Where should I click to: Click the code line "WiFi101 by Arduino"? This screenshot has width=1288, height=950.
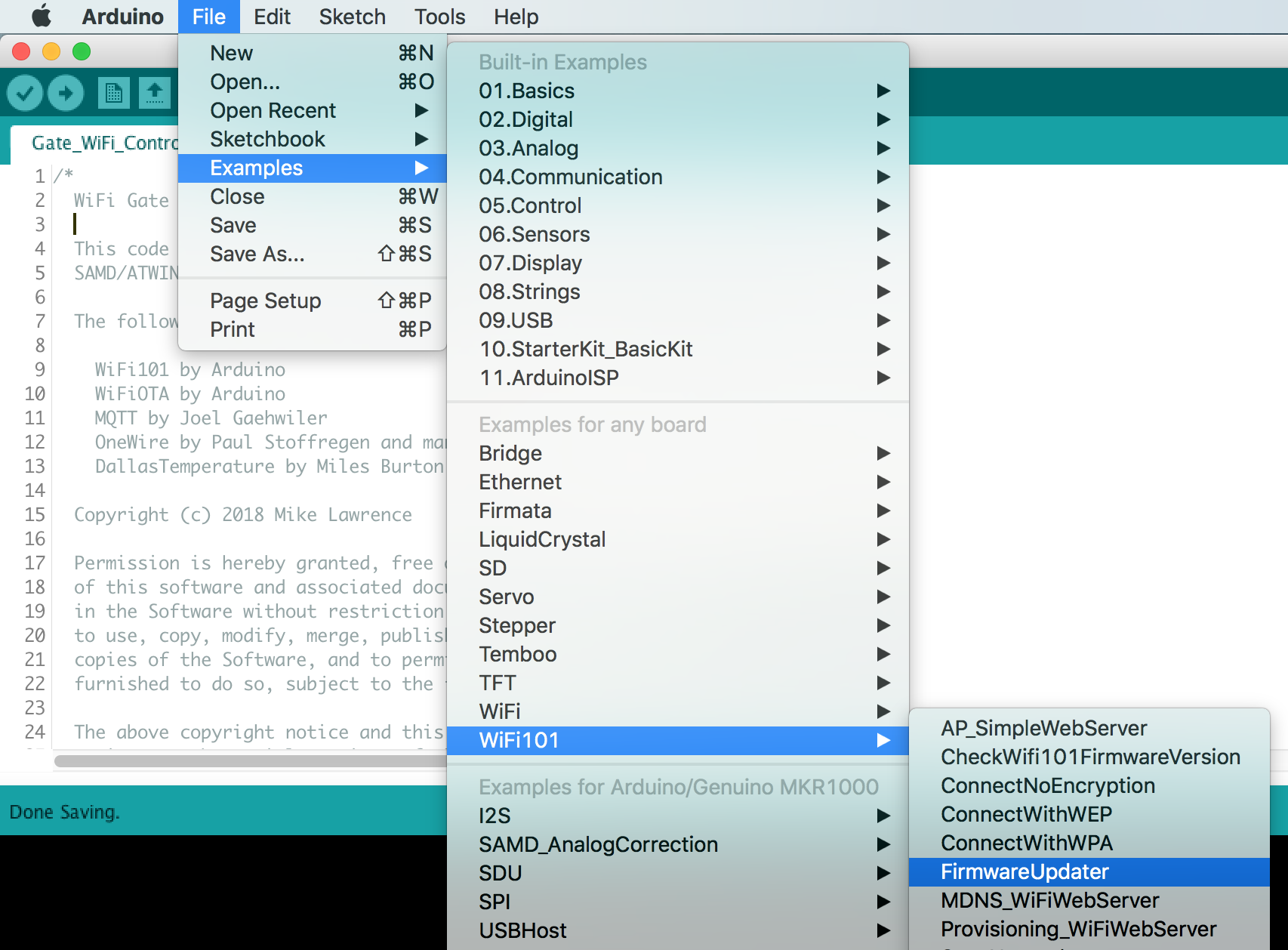(190, 370)
